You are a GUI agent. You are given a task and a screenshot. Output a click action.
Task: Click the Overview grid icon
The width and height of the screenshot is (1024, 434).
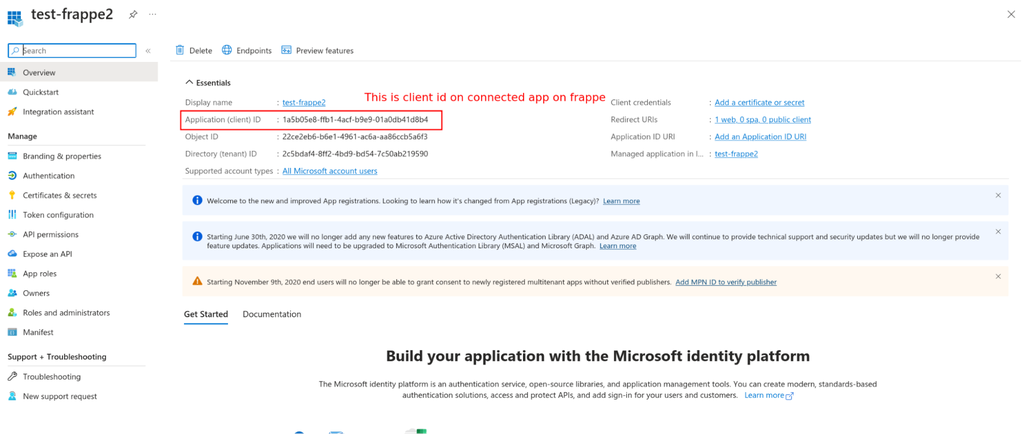pyautogui.click(x=12, y=72)
